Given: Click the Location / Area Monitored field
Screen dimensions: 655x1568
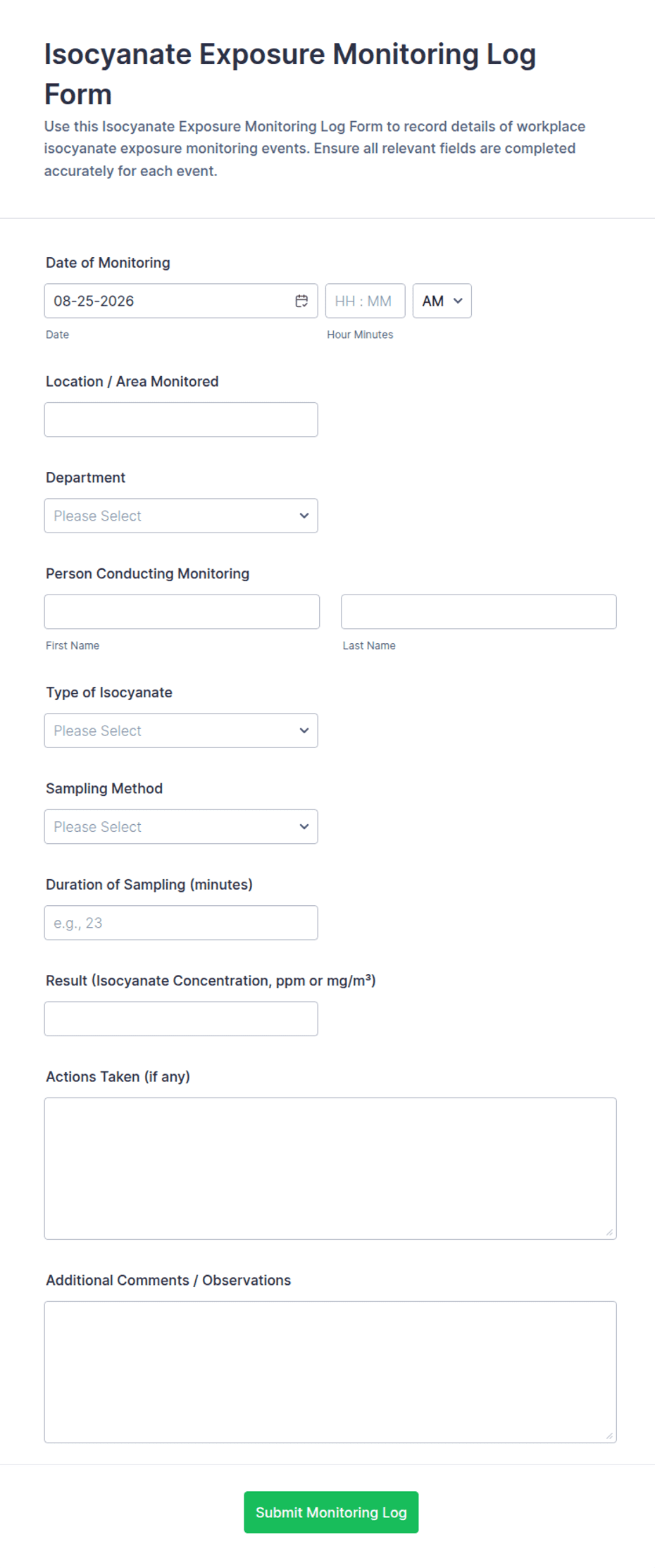Looking at the screenshot, I should [x=181, y=420].
